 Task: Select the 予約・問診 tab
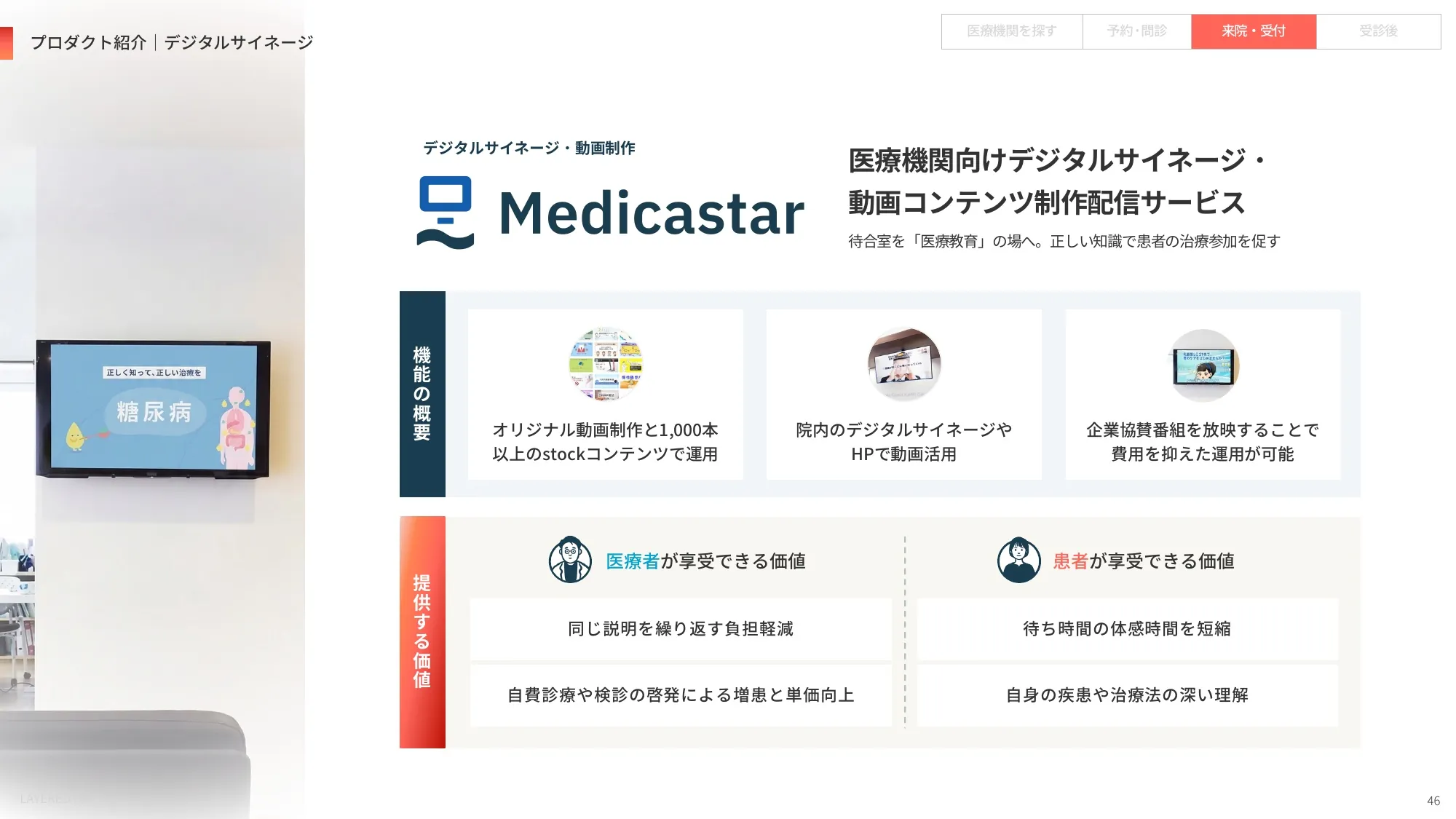1137,31
